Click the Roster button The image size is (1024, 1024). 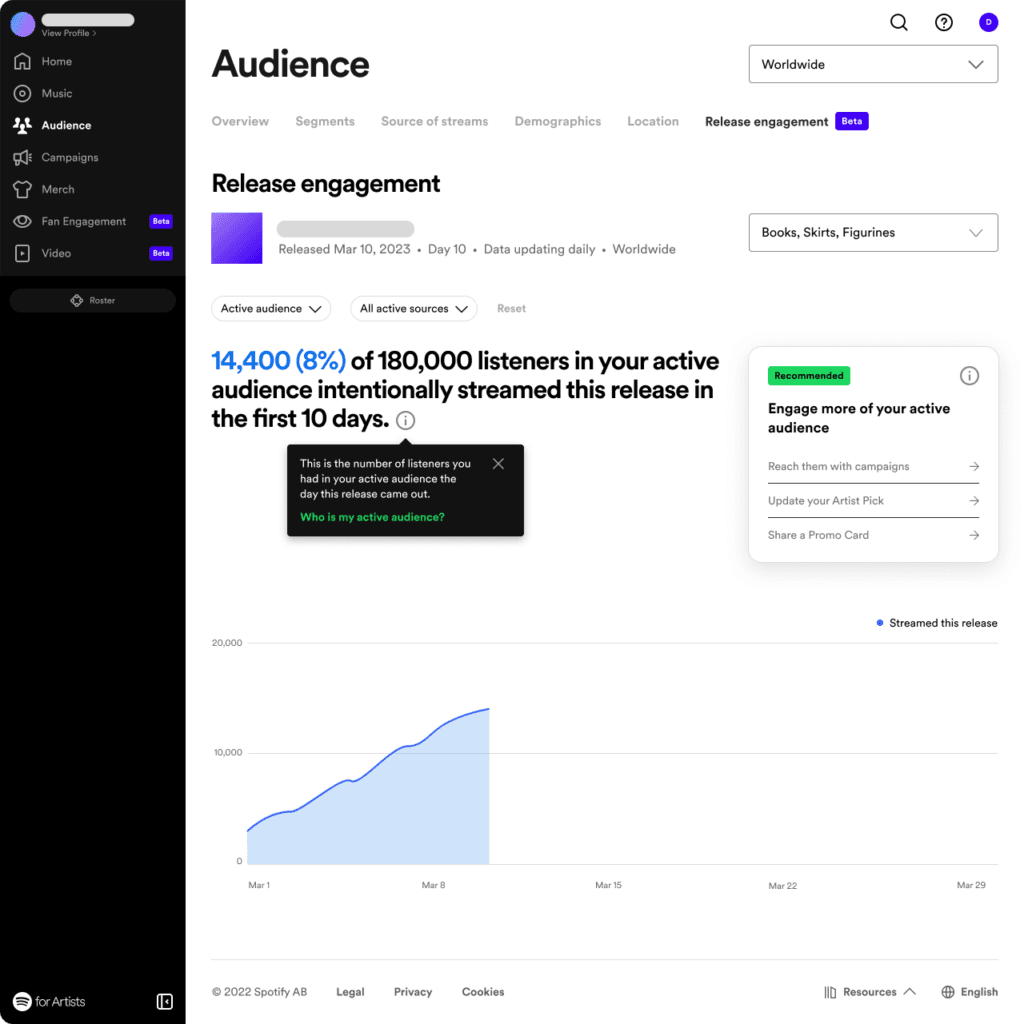pyautogui.click(x=92, y=300)
